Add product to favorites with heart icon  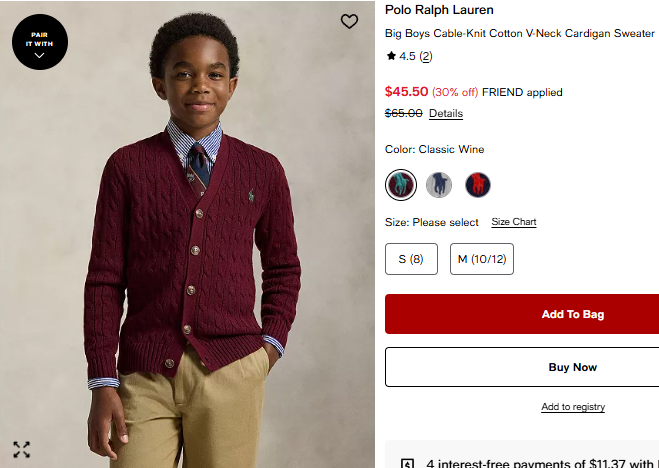click(x=349, y=21)
